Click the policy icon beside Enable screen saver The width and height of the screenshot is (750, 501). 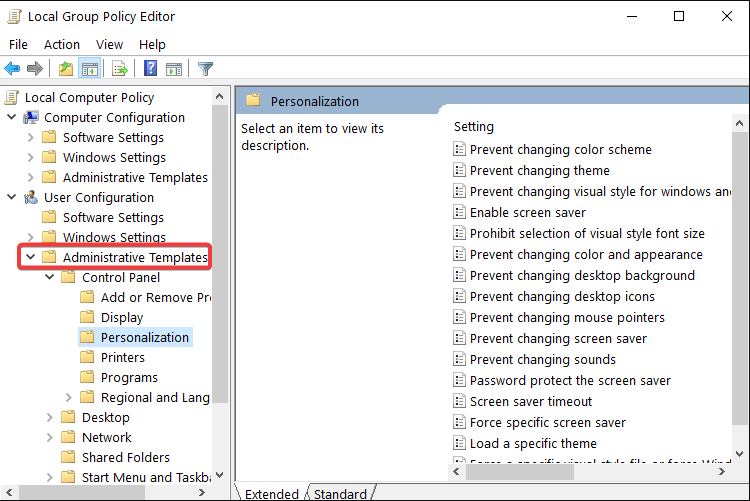pos(459,212)
